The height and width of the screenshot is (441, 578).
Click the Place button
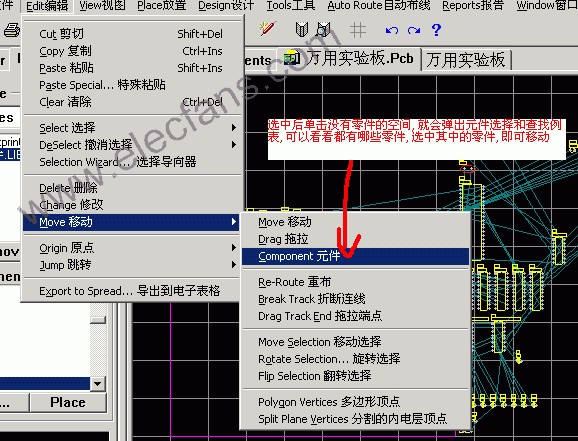[68, 402]
